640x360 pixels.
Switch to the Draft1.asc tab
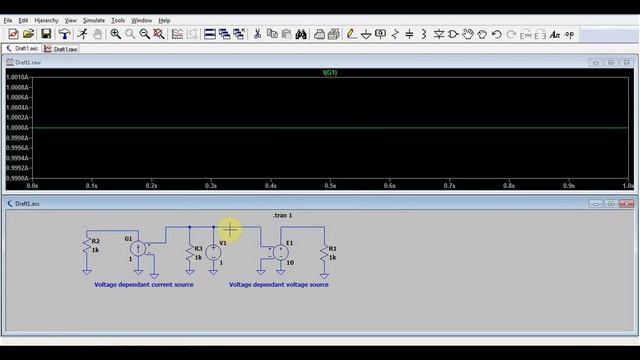pyautogui.click(x=22, y=48)
